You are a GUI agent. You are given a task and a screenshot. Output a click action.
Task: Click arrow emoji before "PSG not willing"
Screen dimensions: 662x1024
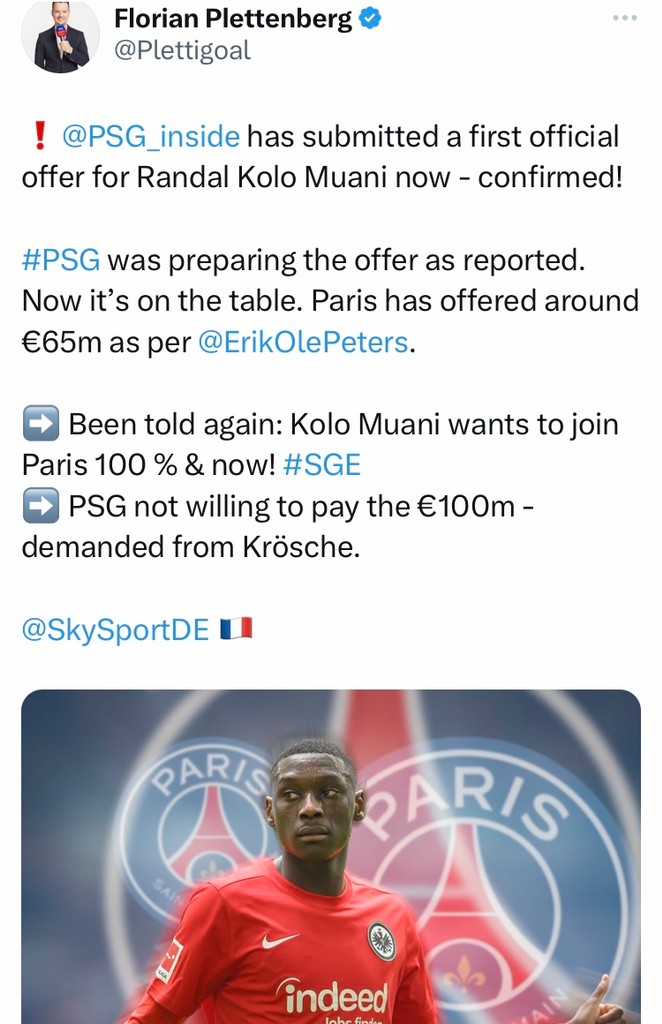(x=40, y=507)
